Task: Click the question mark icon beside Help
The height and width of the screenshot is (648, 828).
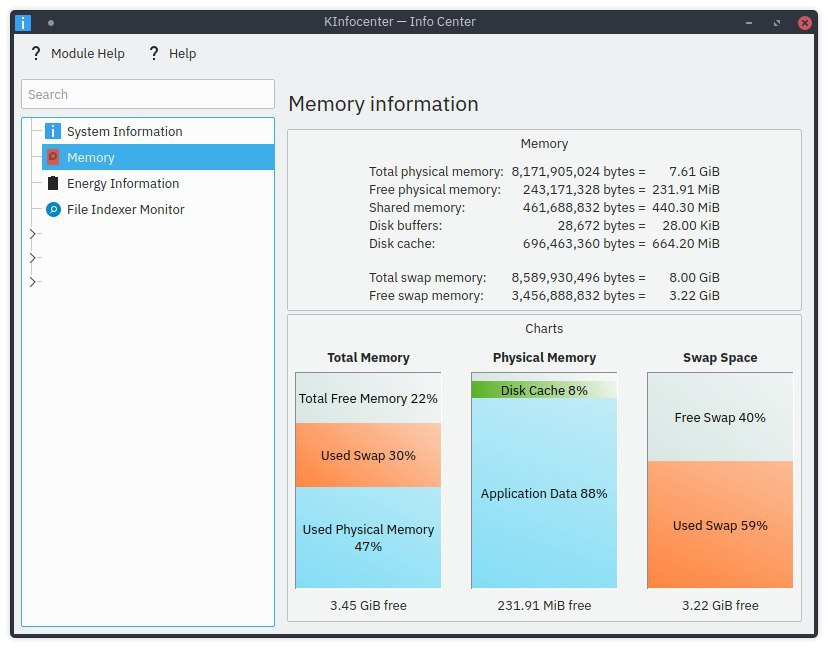Action: tap(154, 53)
